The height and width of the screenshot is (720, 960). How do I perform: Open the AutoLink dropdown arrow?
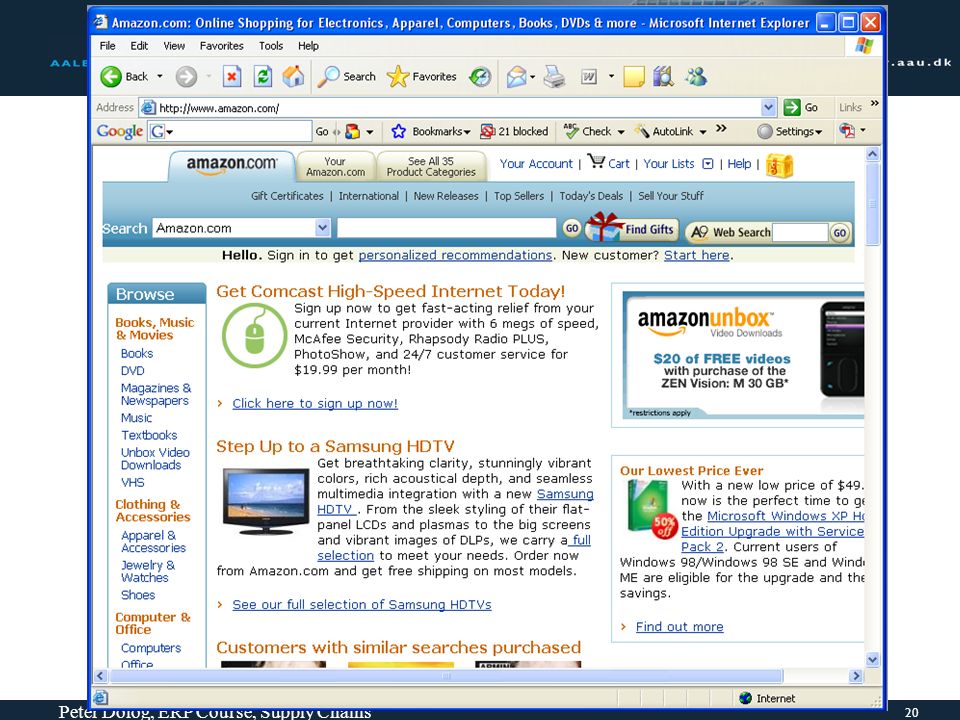tap(703, 132)
